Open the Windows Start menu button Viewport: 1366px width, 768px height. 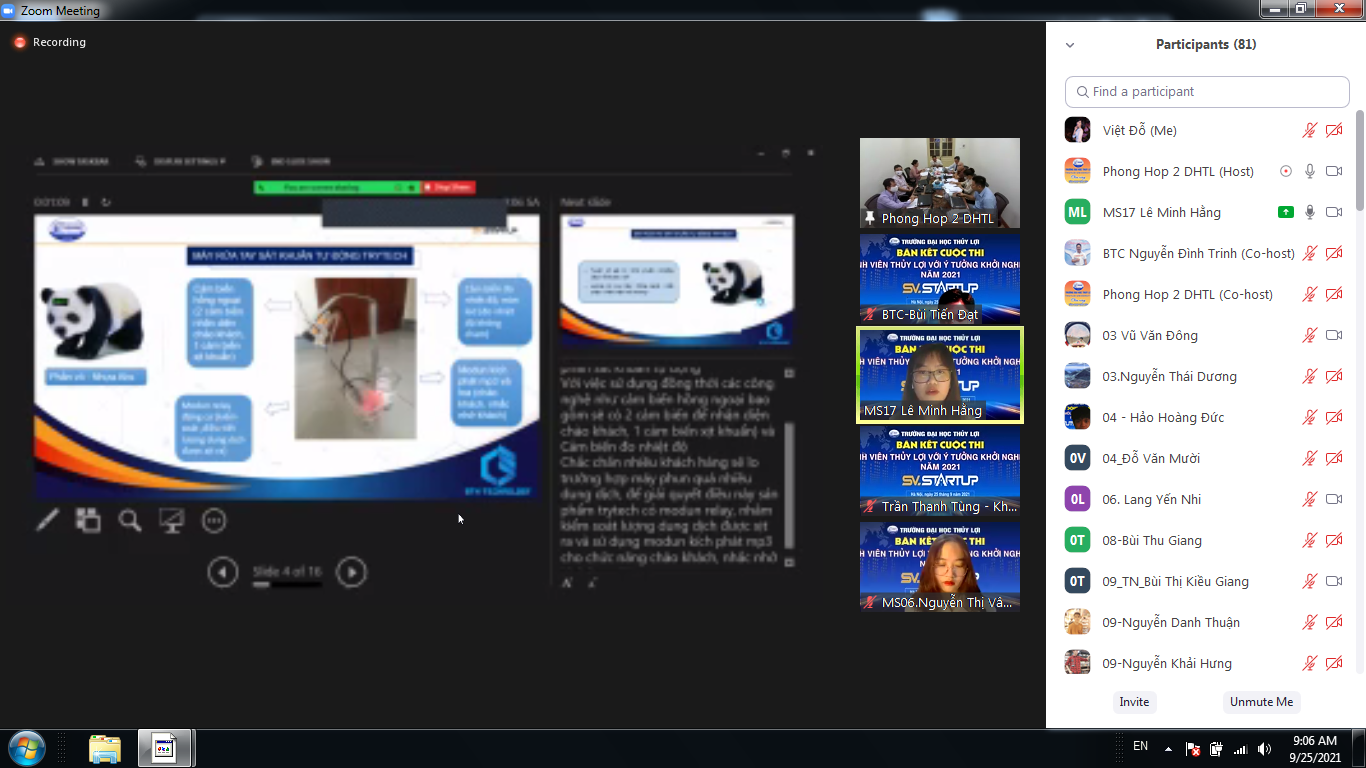point(26,748)
